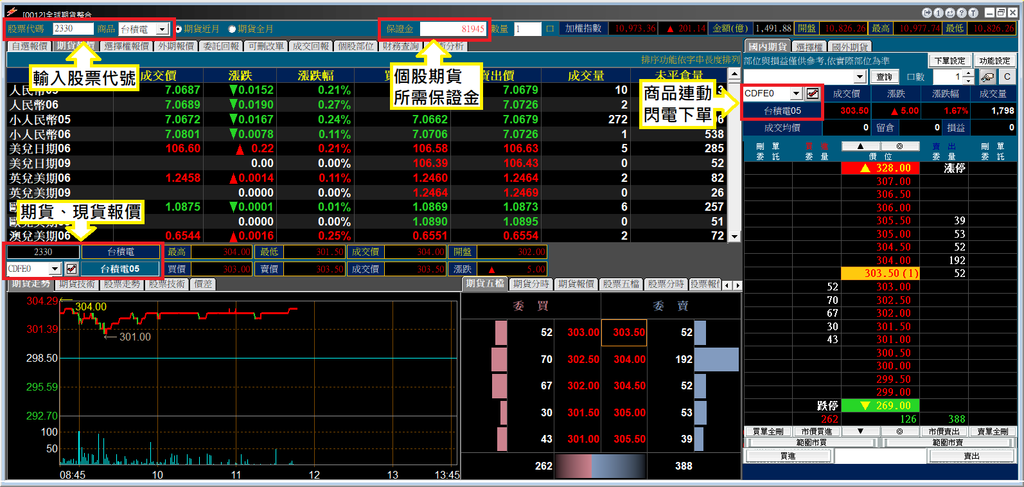
Task: Switch to the 外期報價 tab
Action: tap(176, 46)
